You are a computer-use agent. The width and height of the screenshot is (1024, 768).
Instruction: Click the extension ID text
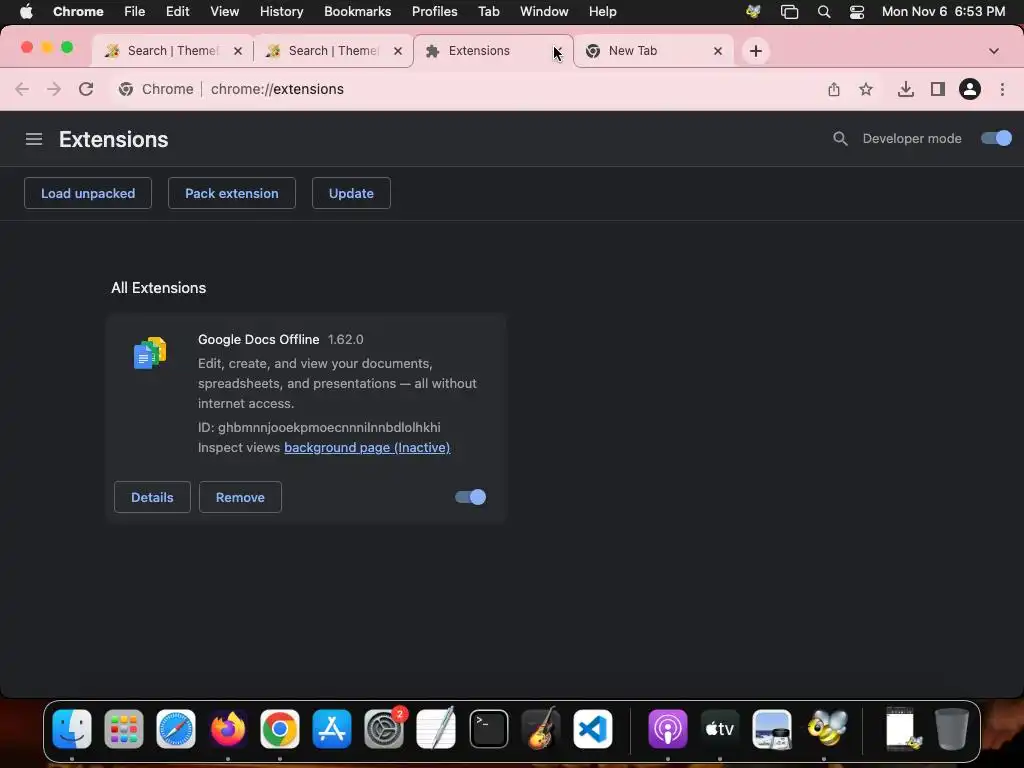(x=319, y=427)
